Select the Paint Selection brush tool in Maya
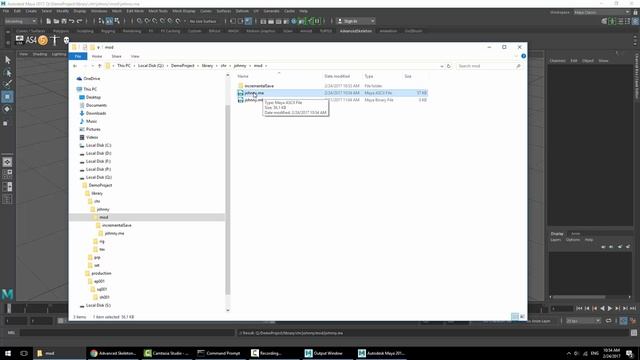 pos(7,84)
